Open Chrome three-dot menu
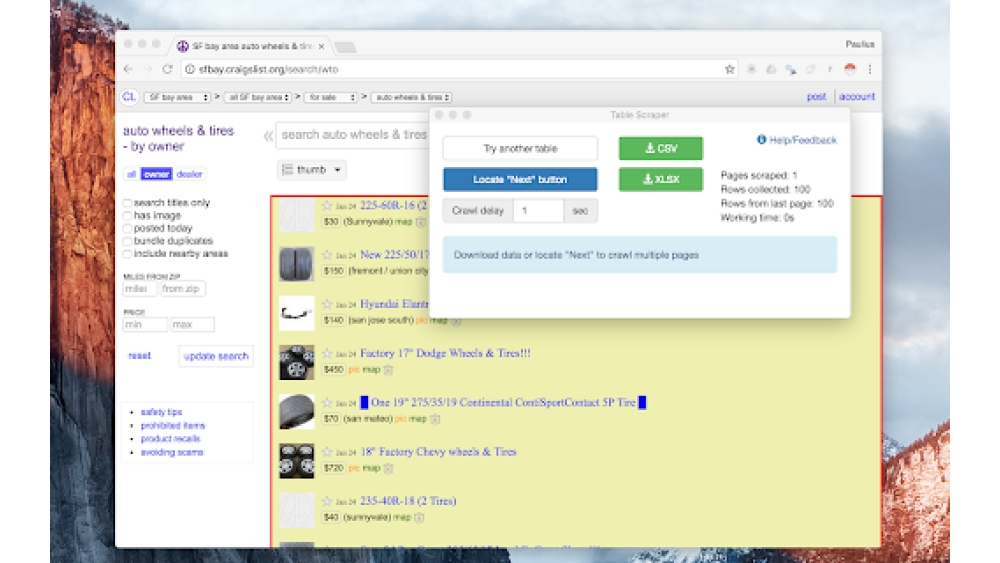The width and height of the screenshot is (1000, 563). 869,69
